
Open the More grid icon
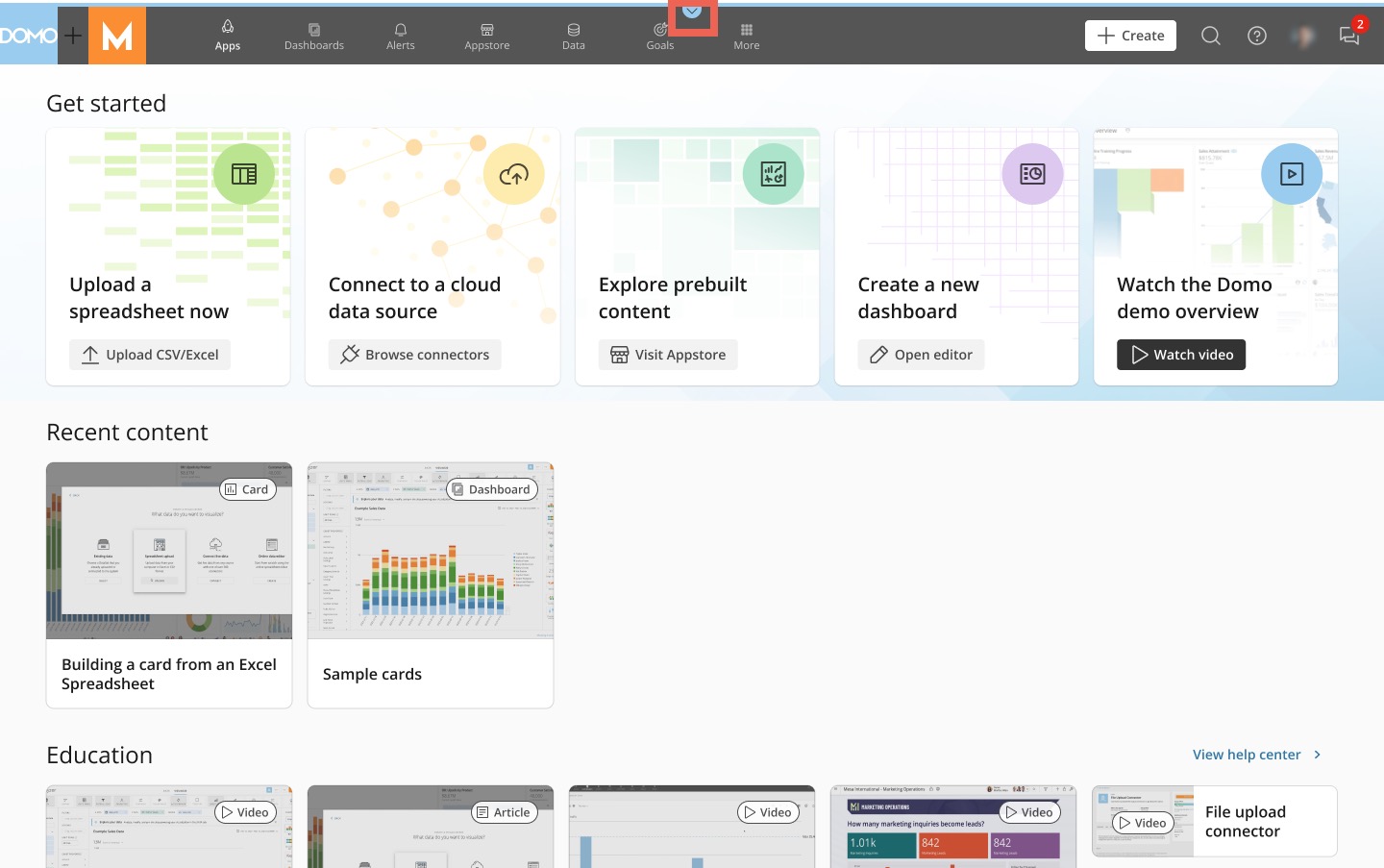(x=746, y=29)
